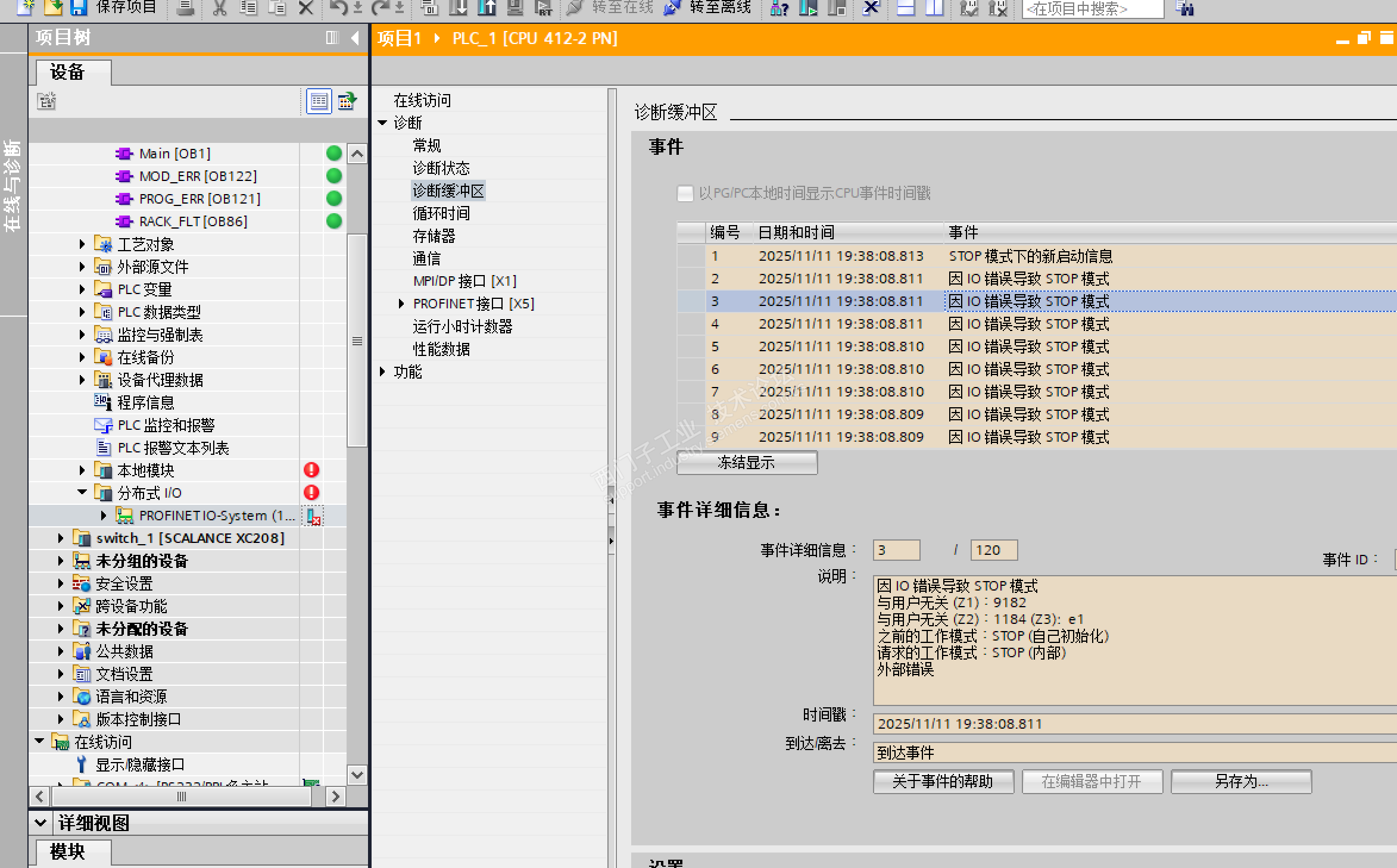Click the delete X icon in toolbar

[305, 8]
